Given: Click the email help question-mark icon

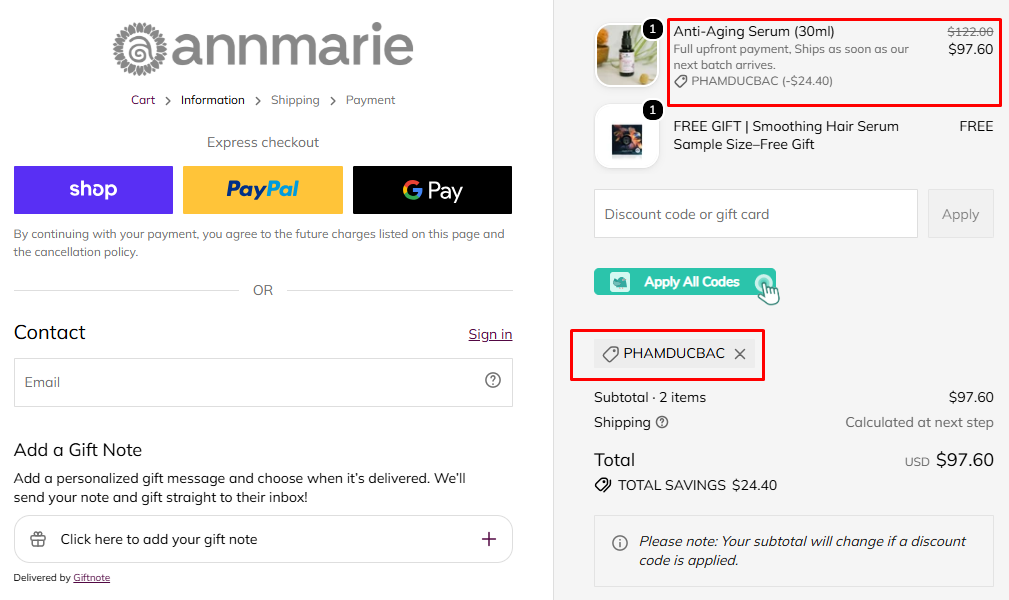Looking at the screenshot, I should point(493,380).
